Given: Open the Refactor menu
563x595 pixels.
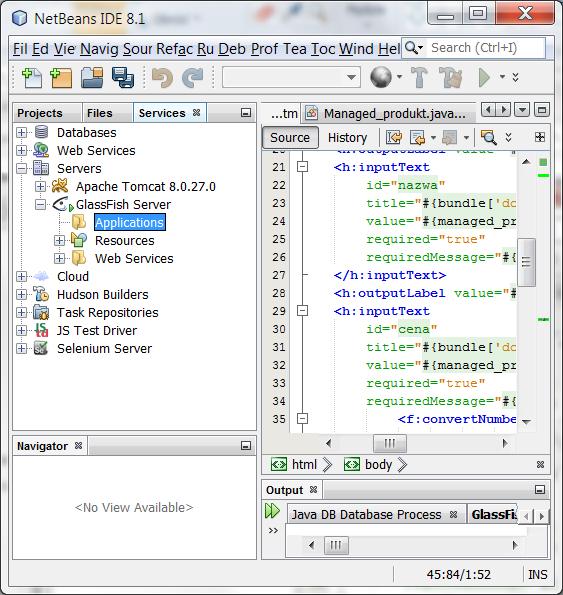Looking at the screenshot, I should 174,49.
